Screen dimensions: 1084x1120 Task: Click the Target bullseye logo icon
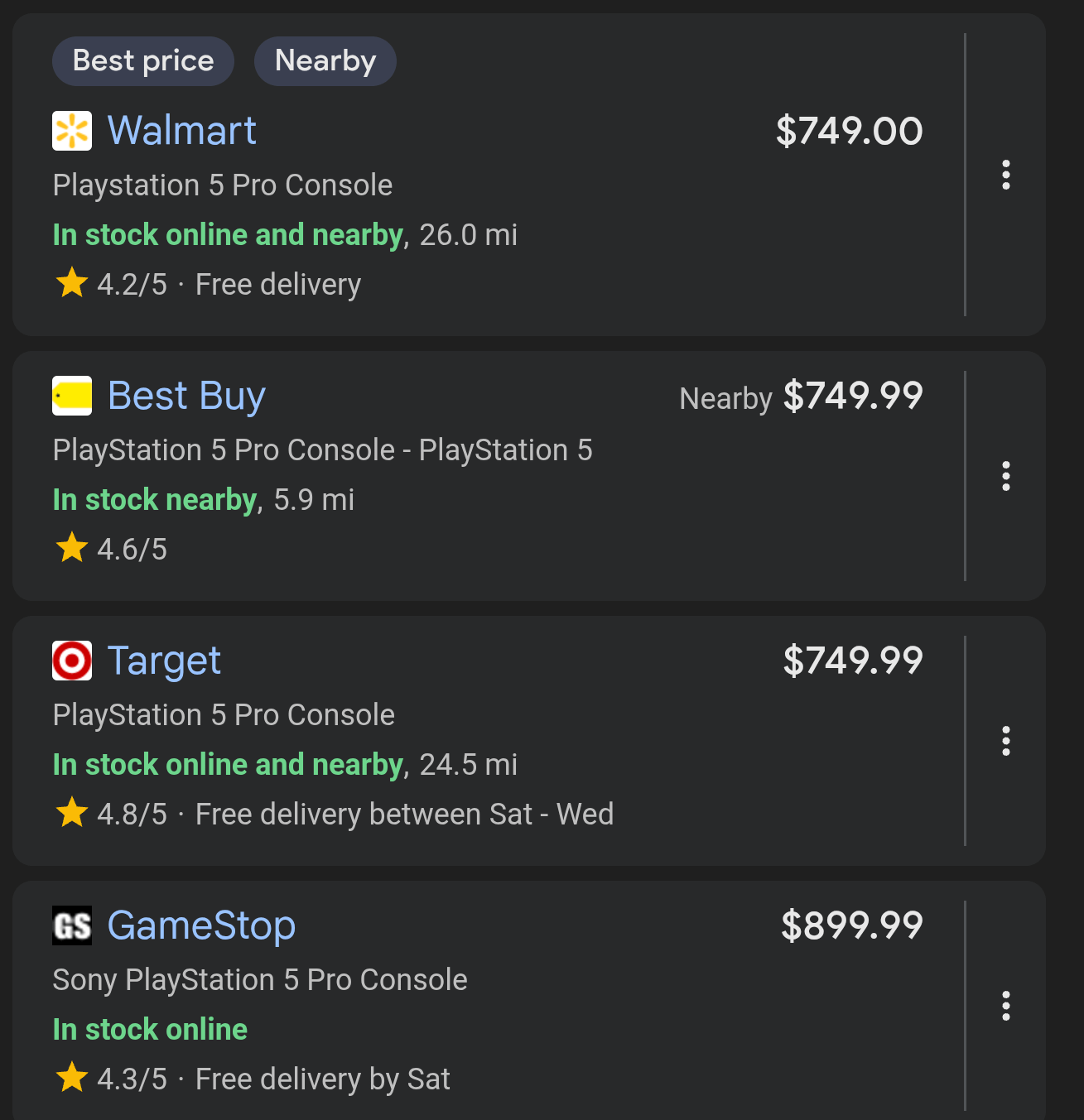(72, 661)
